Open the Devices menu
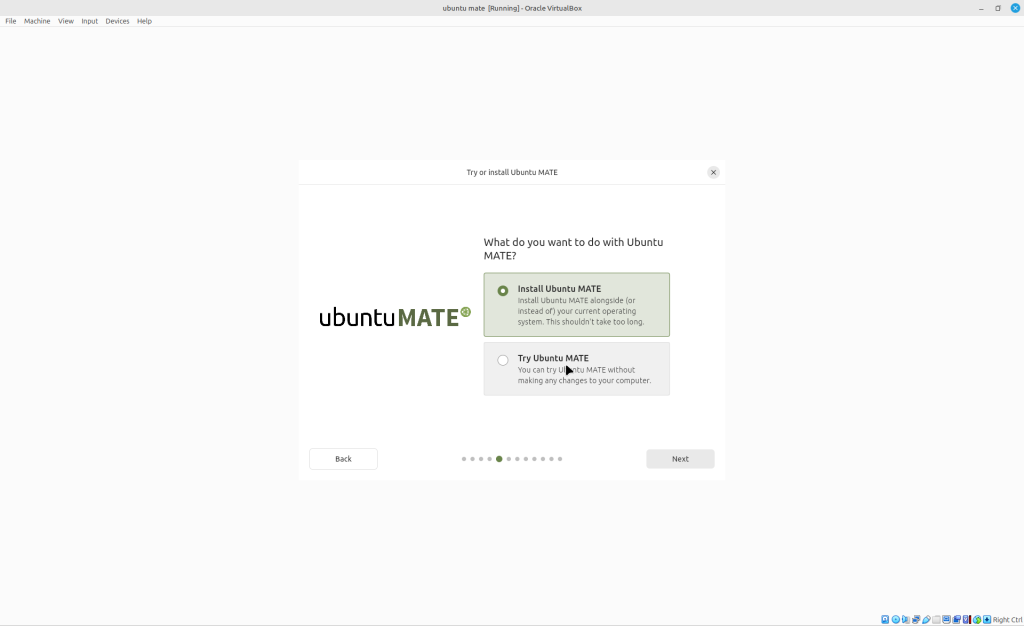Viewport: 1024px width, 626px height. click(117, 21)
